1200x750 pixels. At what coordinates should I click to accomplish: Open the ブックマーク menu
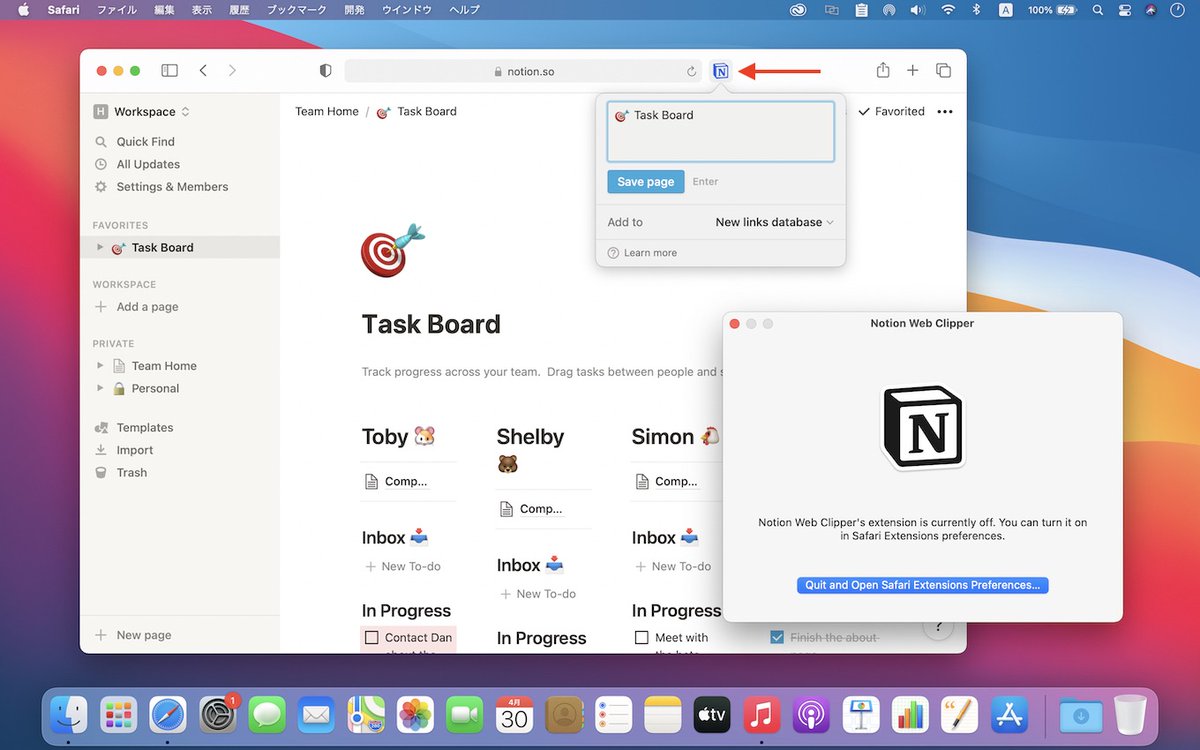299,10
